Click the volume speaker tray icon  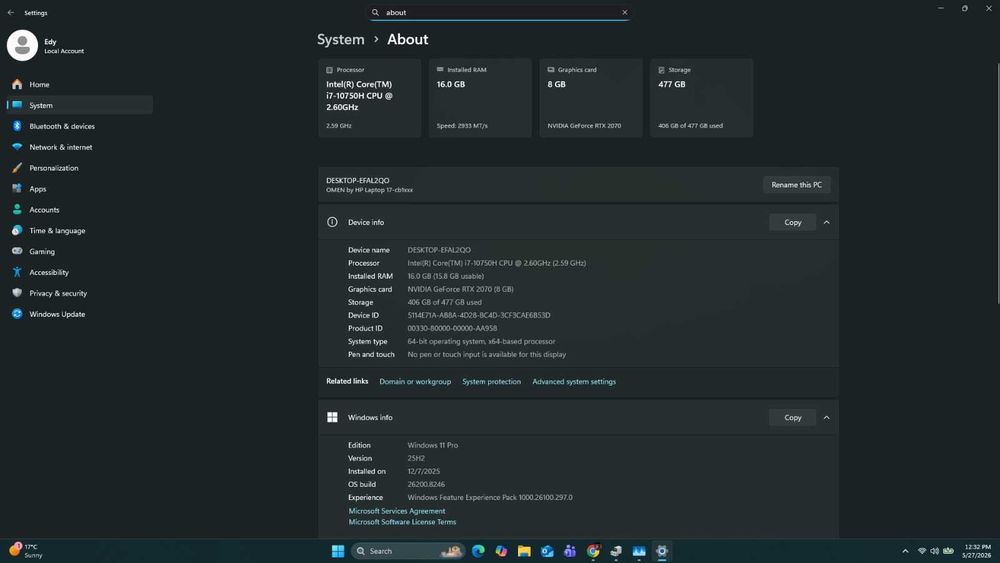pyautogui.click(x=934, y=551)
